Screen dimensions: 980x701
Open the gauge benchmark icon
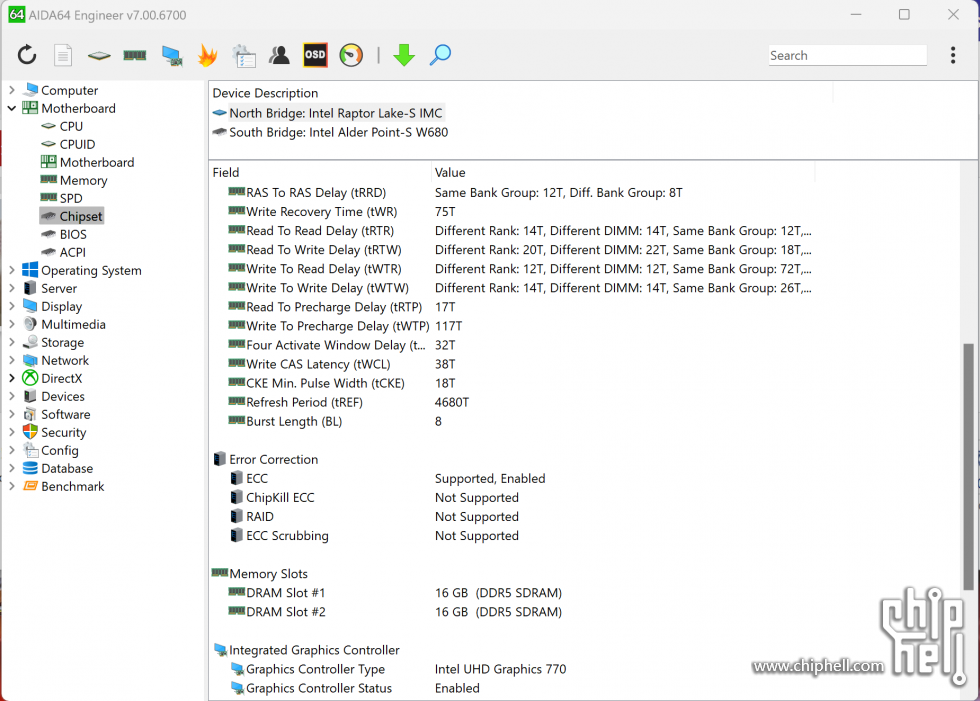[x=351, y=55]
